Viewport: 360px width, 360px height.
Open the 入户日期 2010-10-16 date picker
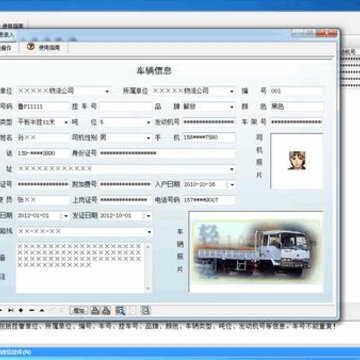pyautogui.click(x=231, y=184)
